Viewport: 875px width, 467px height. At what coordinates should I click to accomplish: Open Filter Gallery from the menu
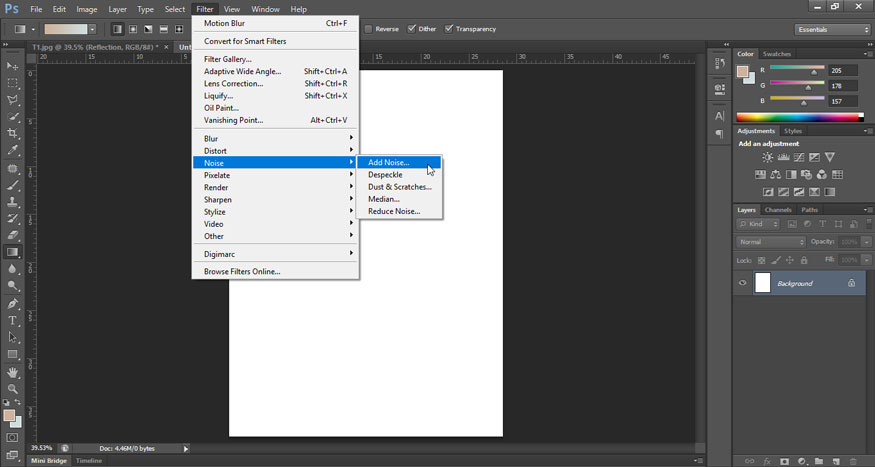227,59
